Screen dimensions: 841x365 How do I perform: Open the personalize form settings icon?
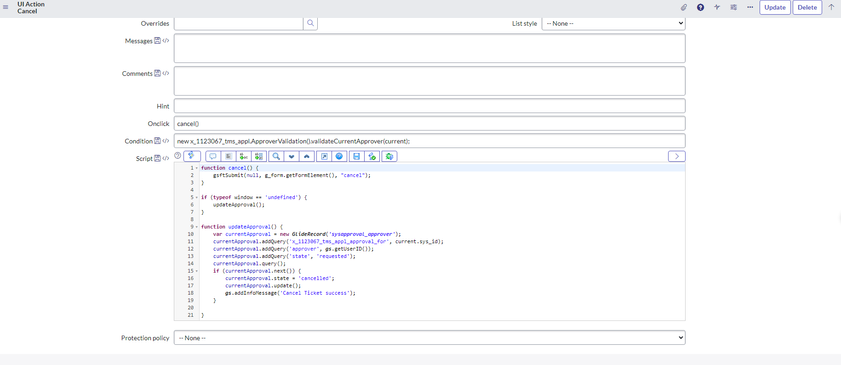pyautogui.click(x=733, y=8)
